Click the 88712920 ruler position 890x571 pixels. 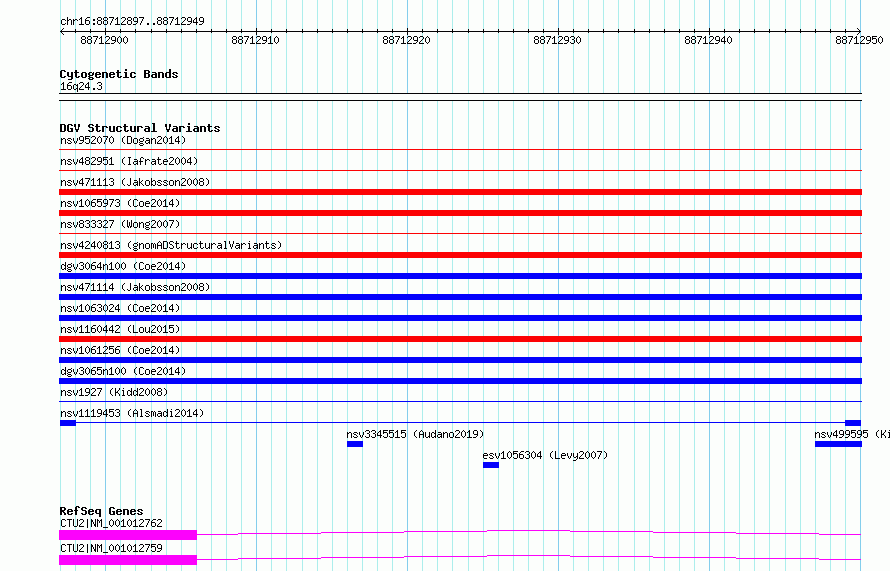point(406,40)
